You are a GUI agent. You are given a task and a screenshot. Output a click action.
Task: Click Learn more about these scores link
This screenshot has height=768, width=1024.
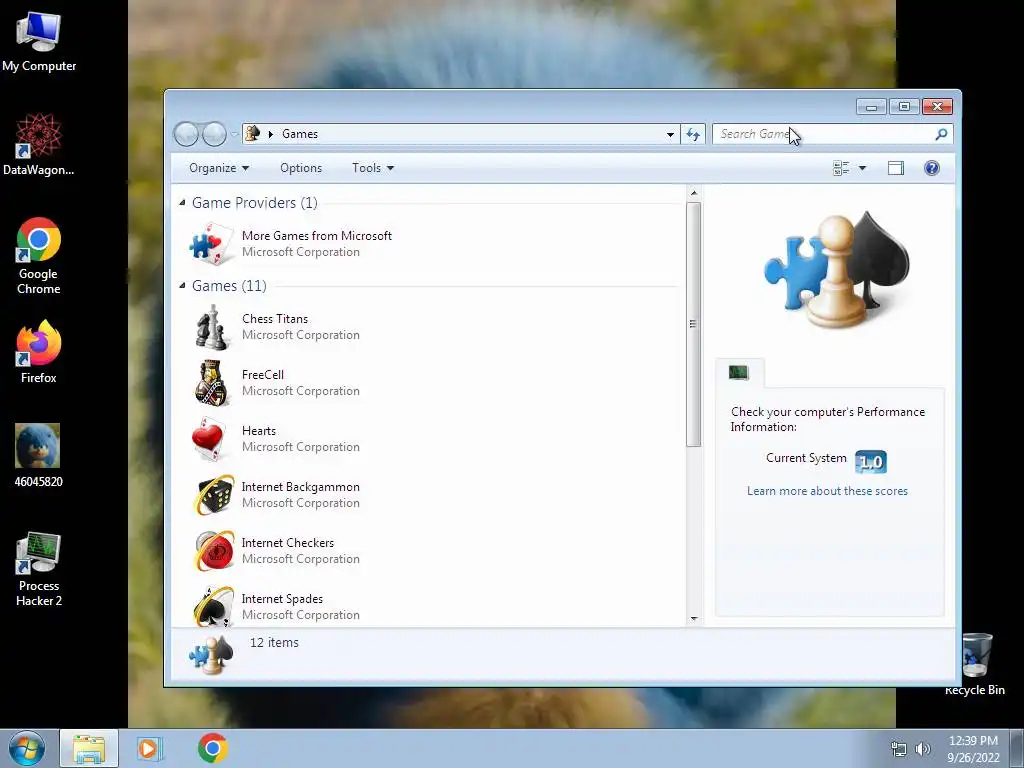(x=827, y=491)
